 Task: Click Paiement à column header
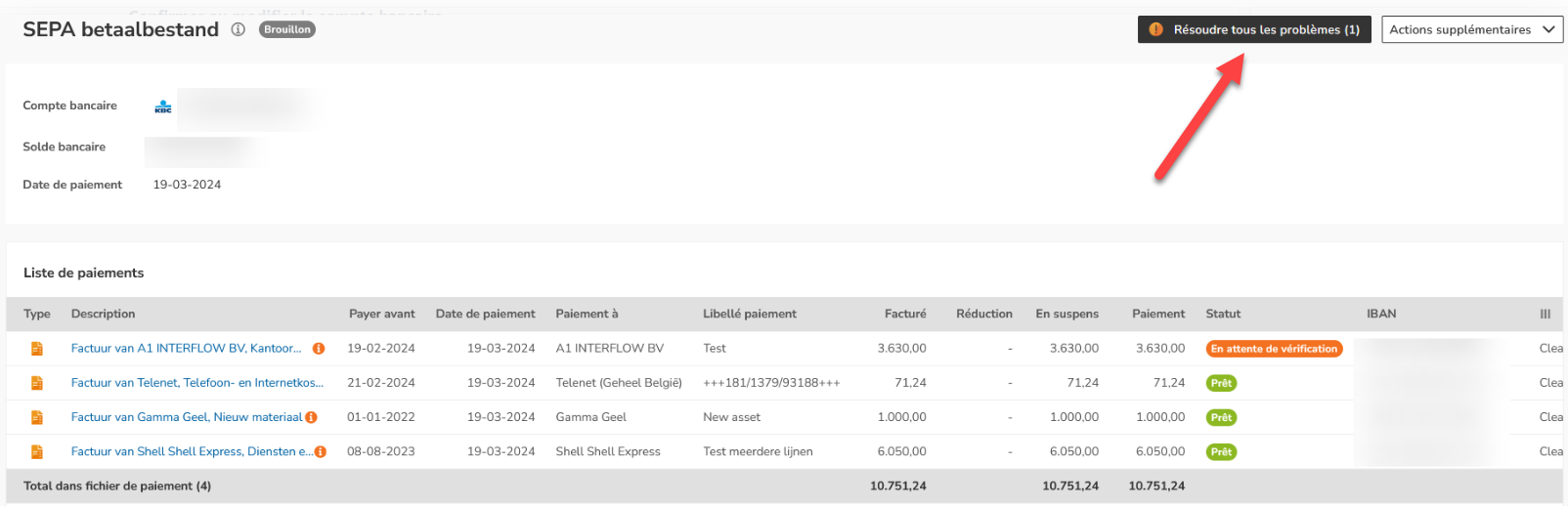pos(587,314)
